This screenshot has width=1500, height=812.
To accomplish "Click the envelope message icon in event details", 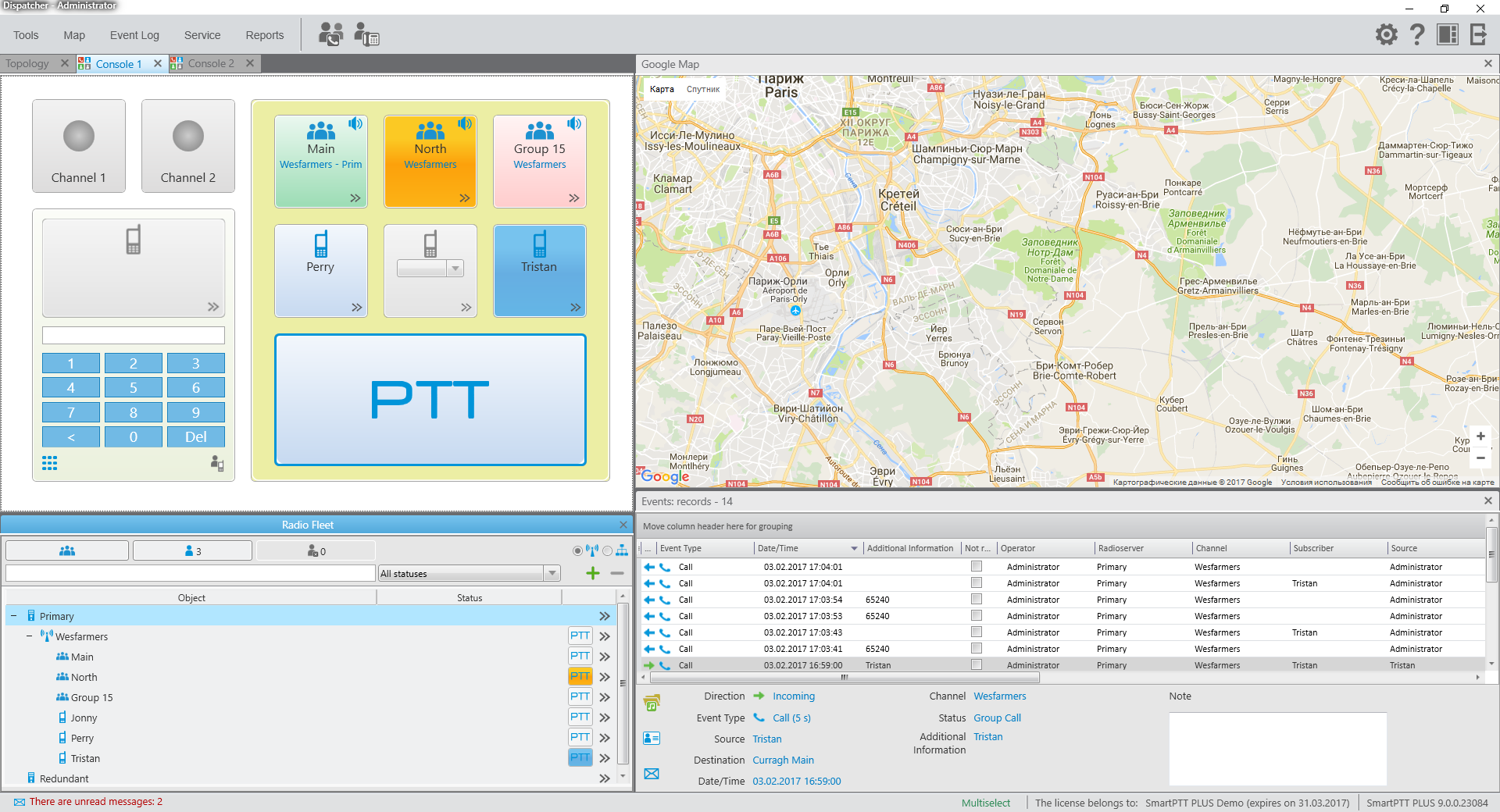I will (x=652, y=774).
